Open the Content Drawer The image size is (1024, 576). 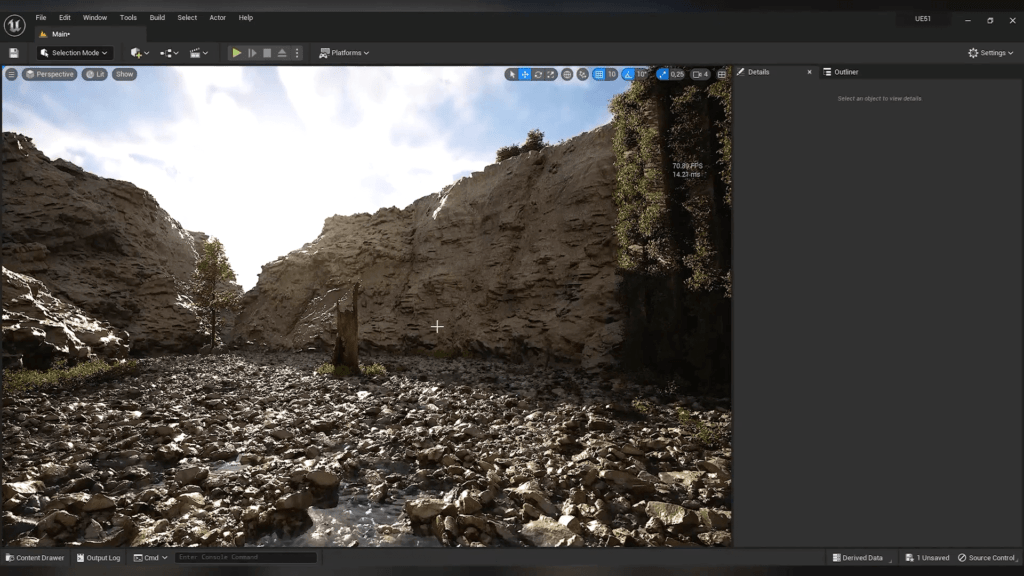35,558
